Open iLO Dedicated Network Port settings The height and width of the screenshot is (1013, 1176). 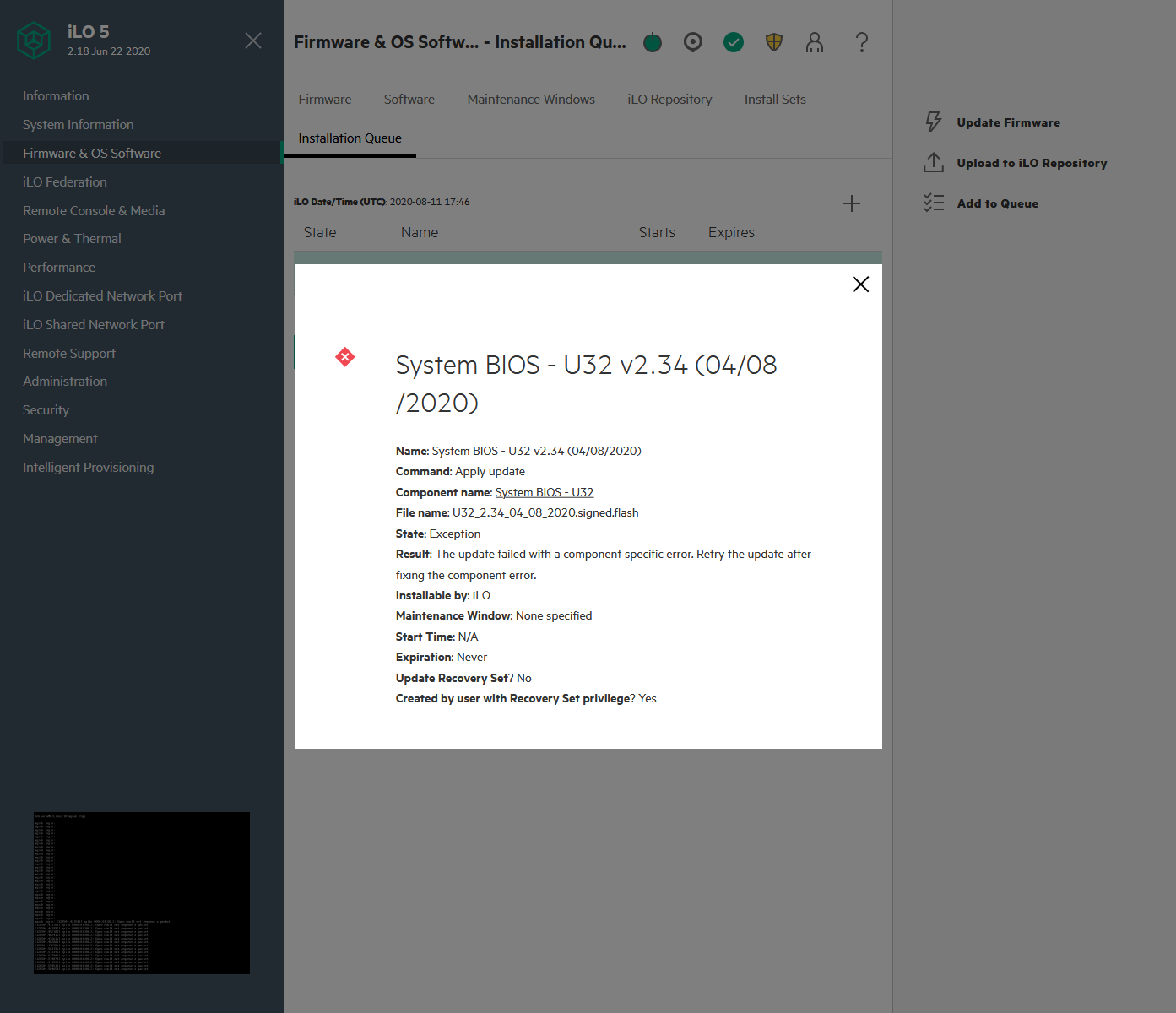click(x=102, y=296)
